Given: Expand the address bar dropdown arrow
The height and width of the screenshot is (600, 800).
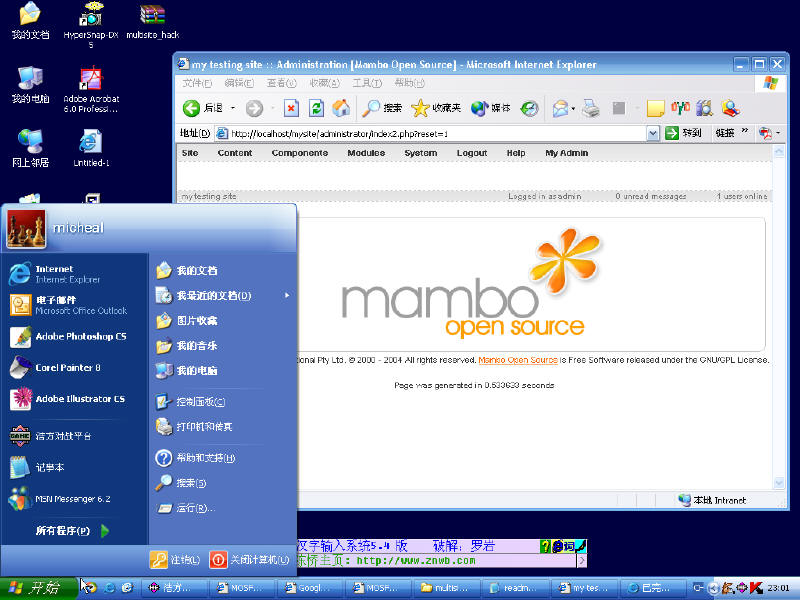Looking at the screenshot, I should [x=653, y=134].
